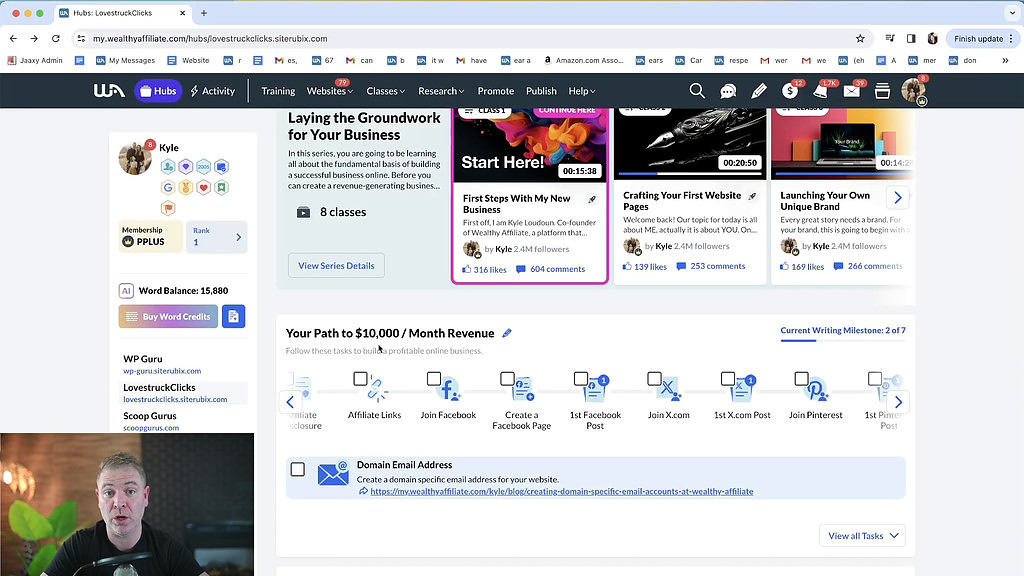
Task: Expand View all Tasks at the bottom
Action: [x=861, y=535]
